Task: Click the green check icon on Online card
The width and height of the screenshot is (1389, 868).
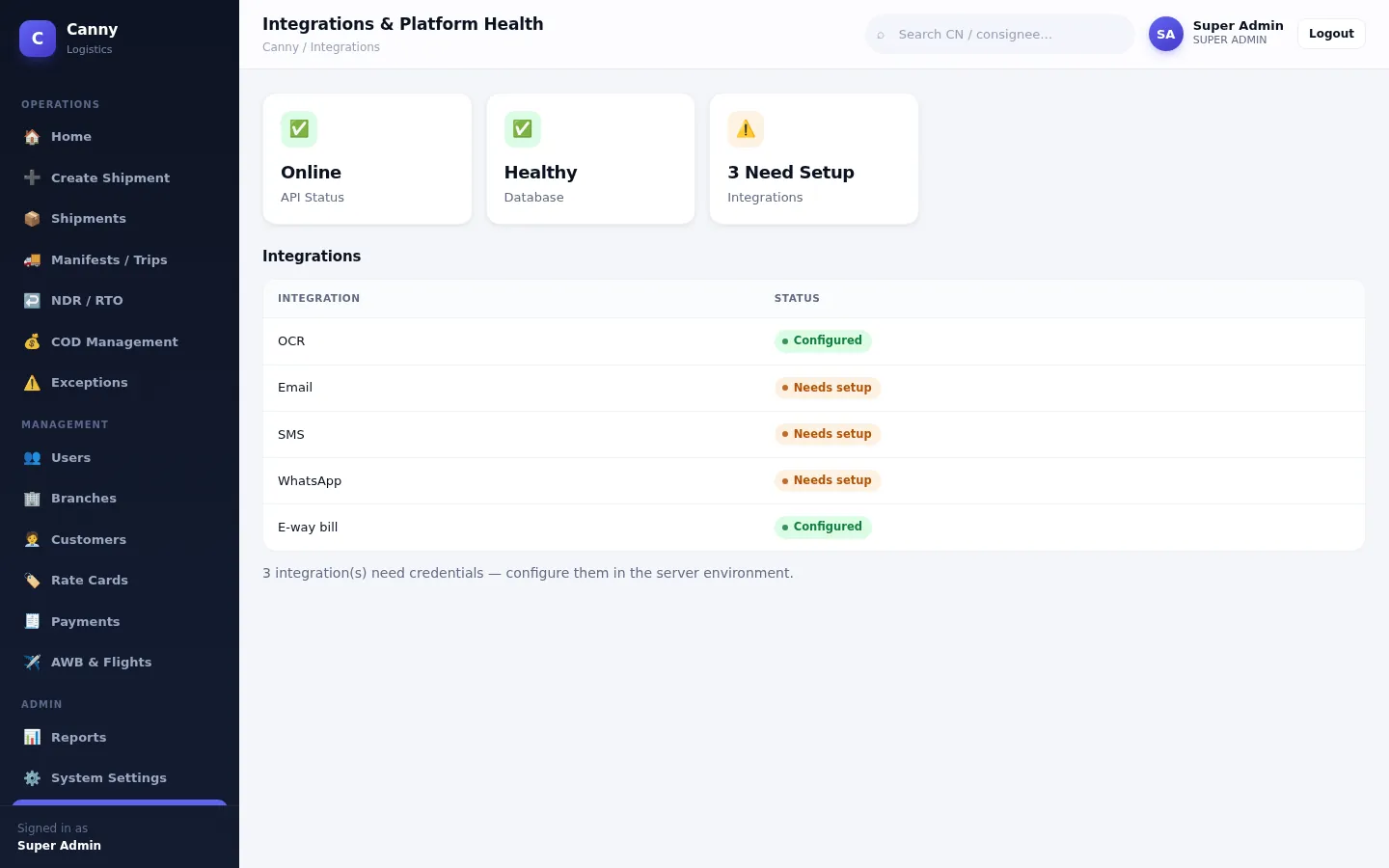Action: click(x=299, y=129)
